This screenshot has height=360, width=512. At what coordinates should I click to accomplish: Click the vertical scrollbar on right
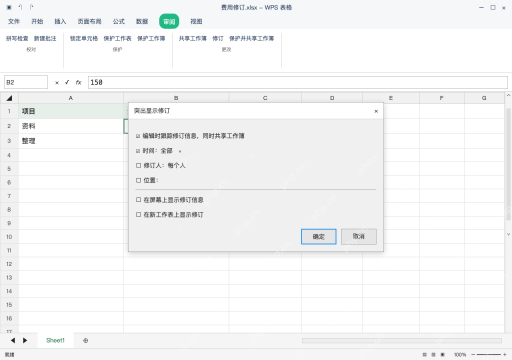(x=508, y=164)
